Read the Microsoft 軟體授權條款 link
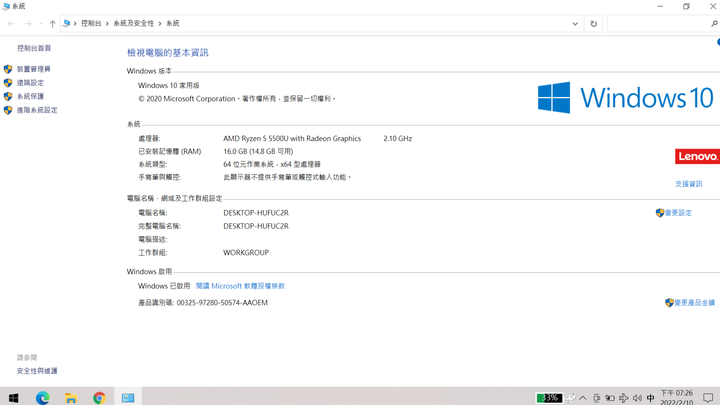 (x=240, y=286)
